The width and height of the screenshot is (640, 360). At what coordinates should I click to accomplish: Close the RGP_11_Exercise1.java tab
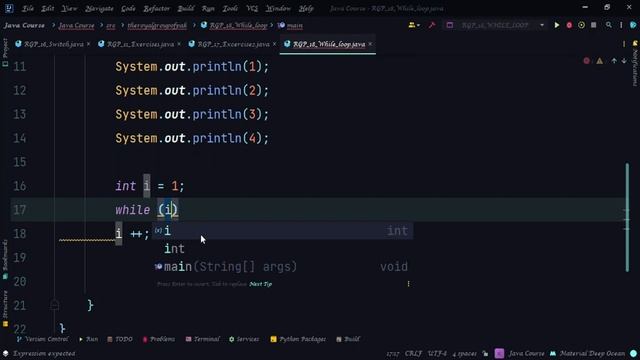pos(179,44)
